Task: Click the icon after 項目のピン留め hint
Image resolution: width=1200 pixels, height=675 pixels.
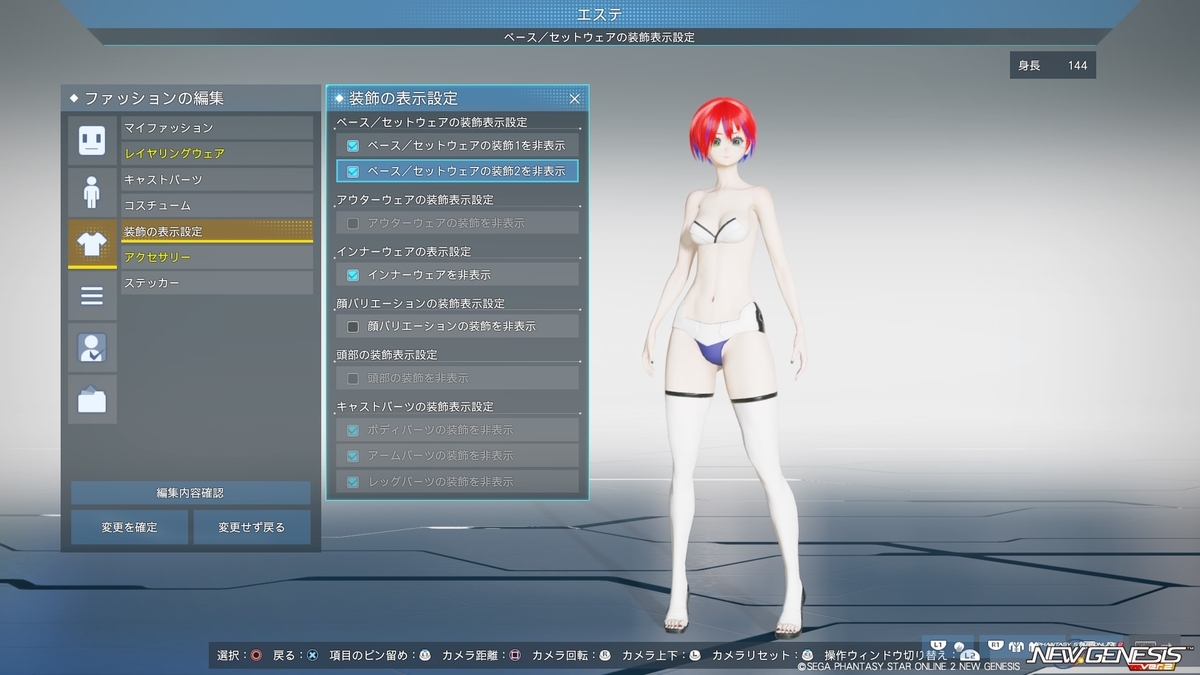Action: 425,656
